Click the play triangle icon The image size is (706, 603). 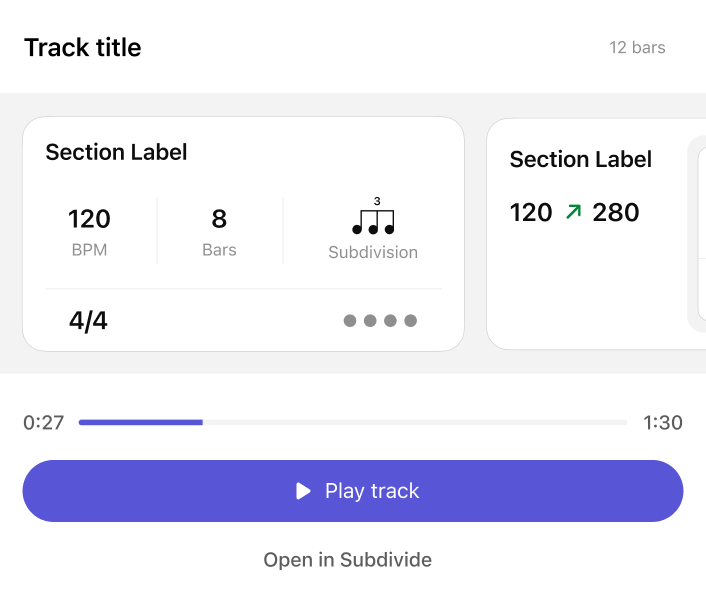tap(303, 491)
